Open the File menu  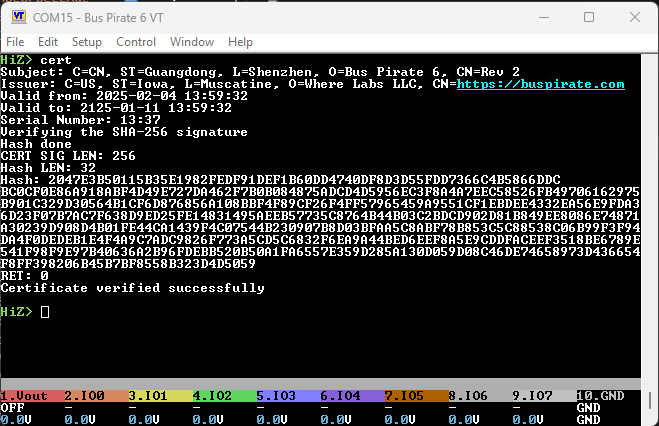15,42
